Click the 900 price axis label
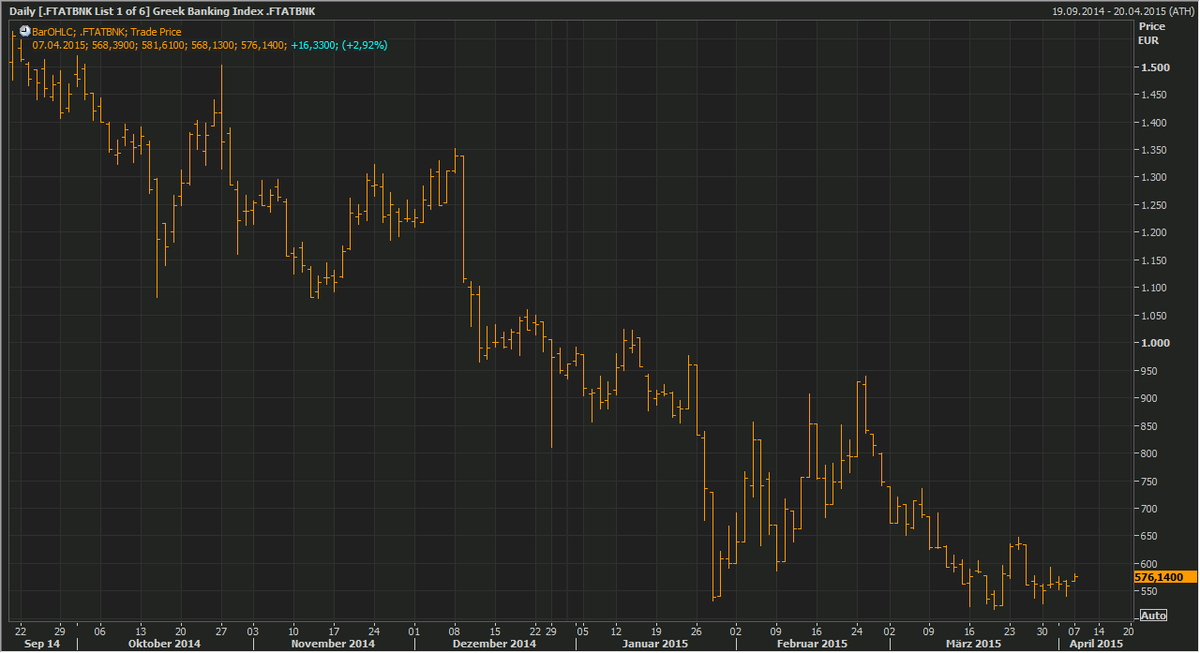The image size is (1200, 653). [1150, 398]
